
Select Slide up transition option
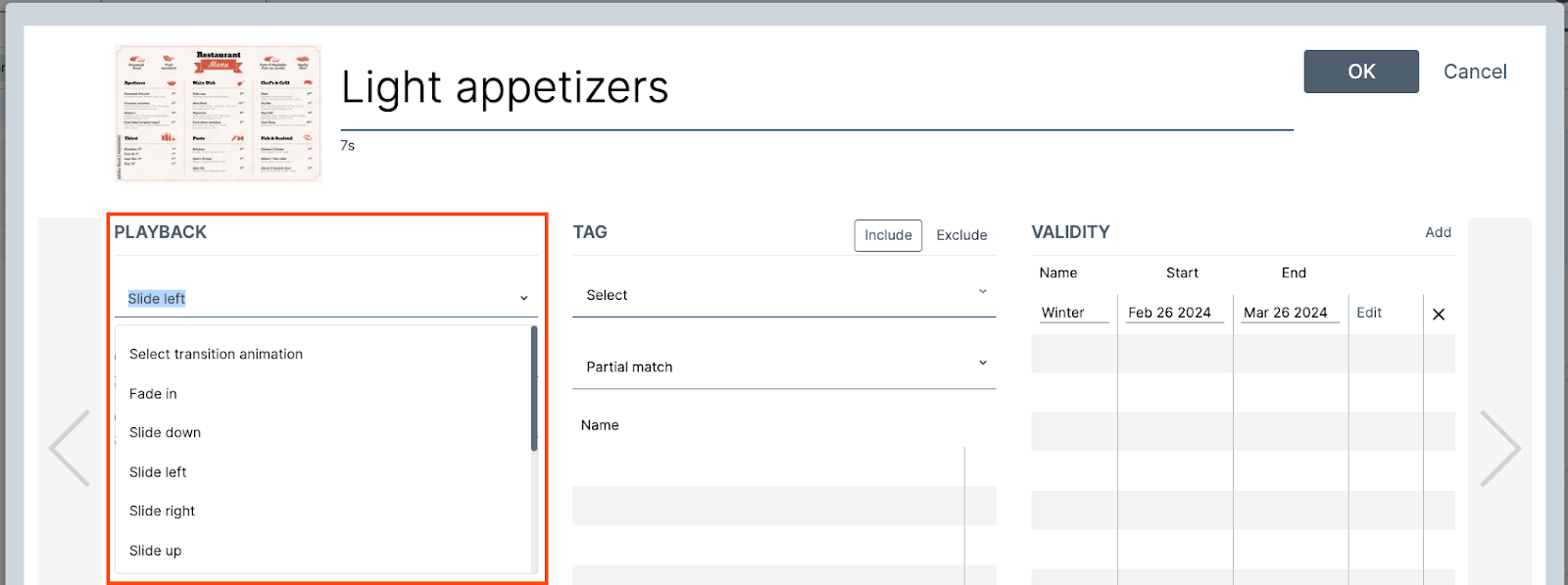(156, 551)
